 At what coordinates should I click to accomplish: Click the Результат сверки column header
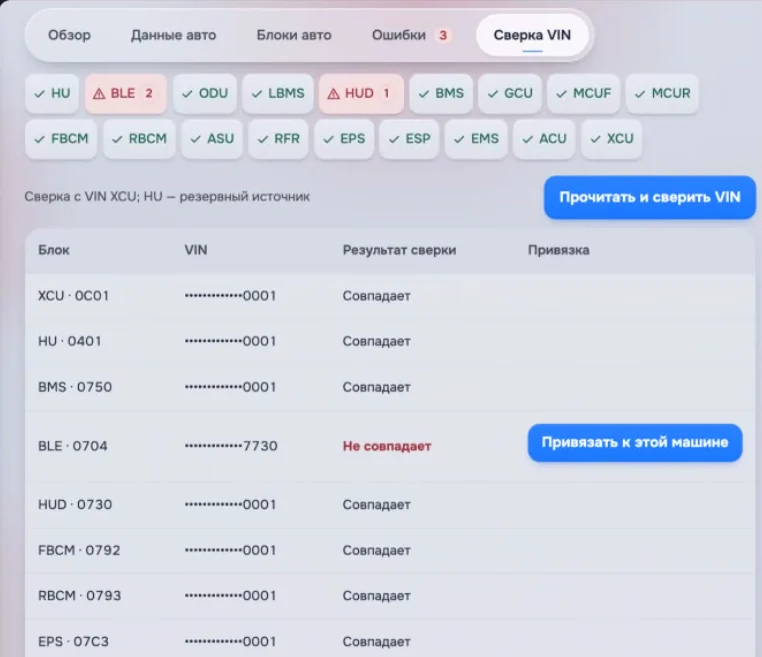(x=399, y=250)
